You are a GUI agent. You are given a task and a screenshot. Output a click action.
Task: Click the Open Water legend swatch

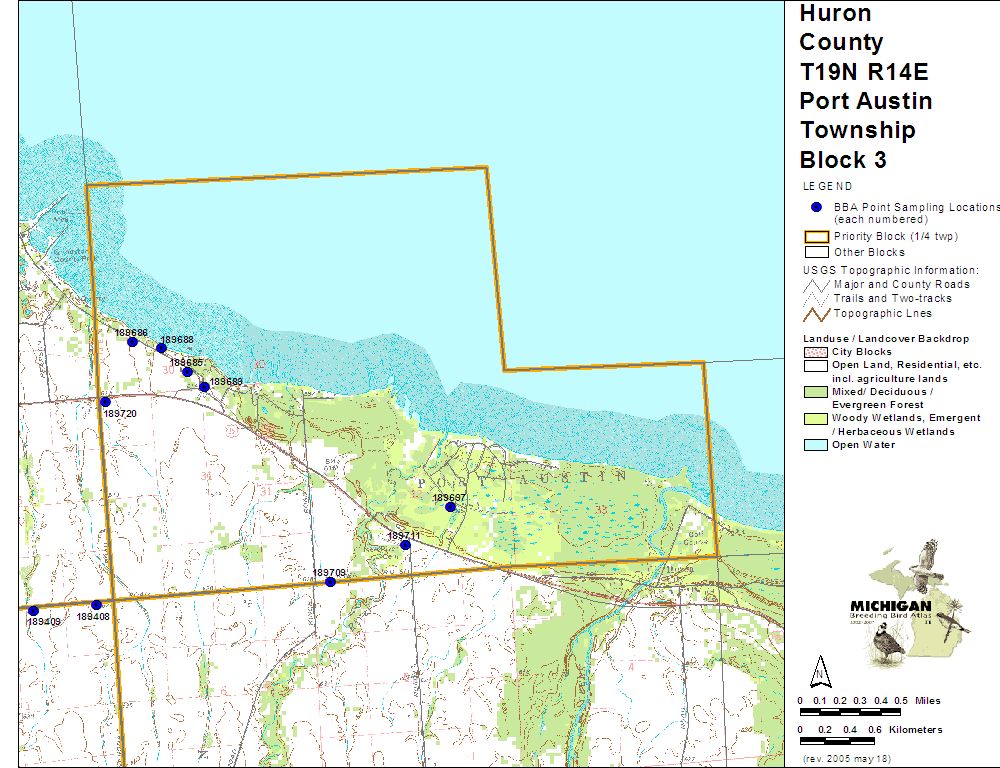(815, 445)
